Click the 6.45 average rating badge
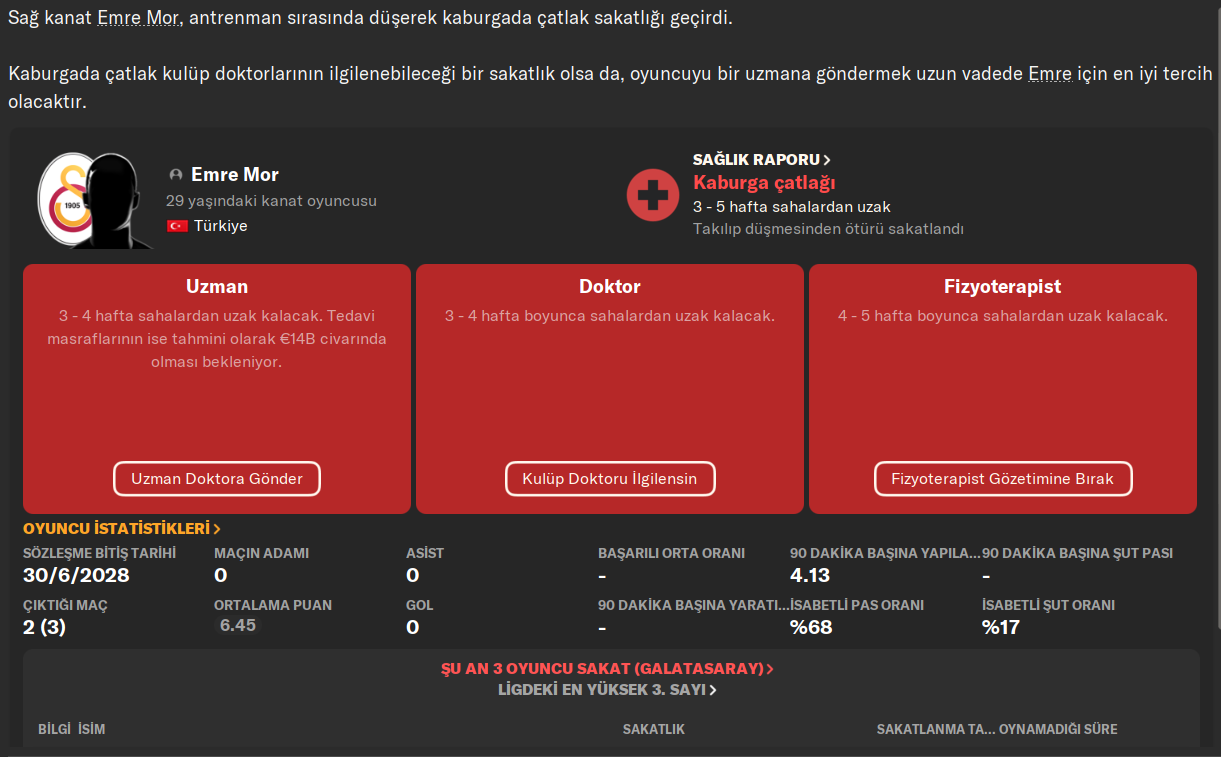Viewport: 1221px width, 757px height. [238, 626]
